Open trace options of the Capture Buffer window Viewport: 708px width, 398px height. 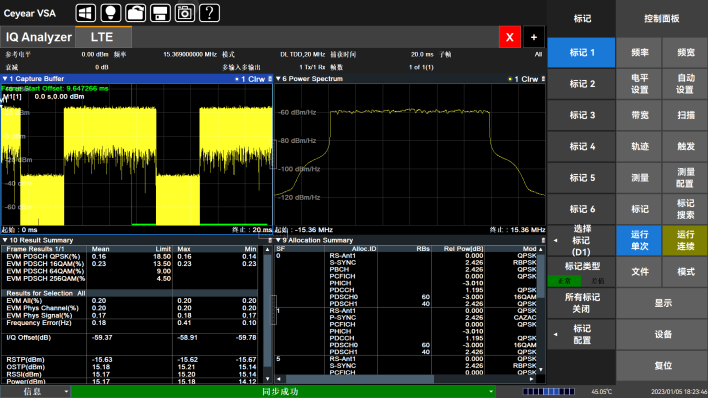(x=270, y=79)
